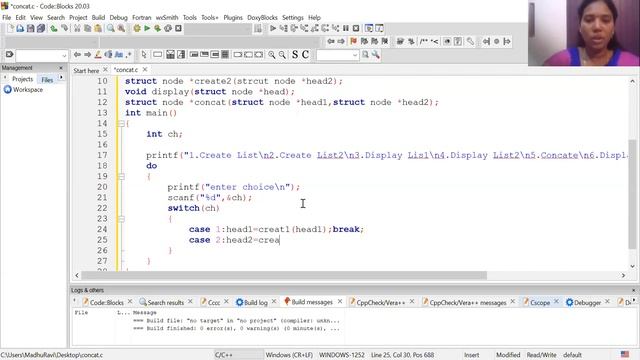Image resolution: width=640 pixels, height=360 pixels.
Task: Click the WINDOWS-1252 encoding in status bar
Action: 342,355
